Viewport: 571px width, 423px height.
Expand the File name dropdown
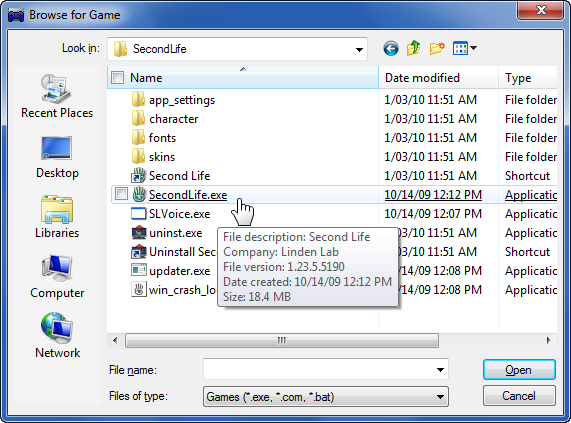(x=440, y=370)
